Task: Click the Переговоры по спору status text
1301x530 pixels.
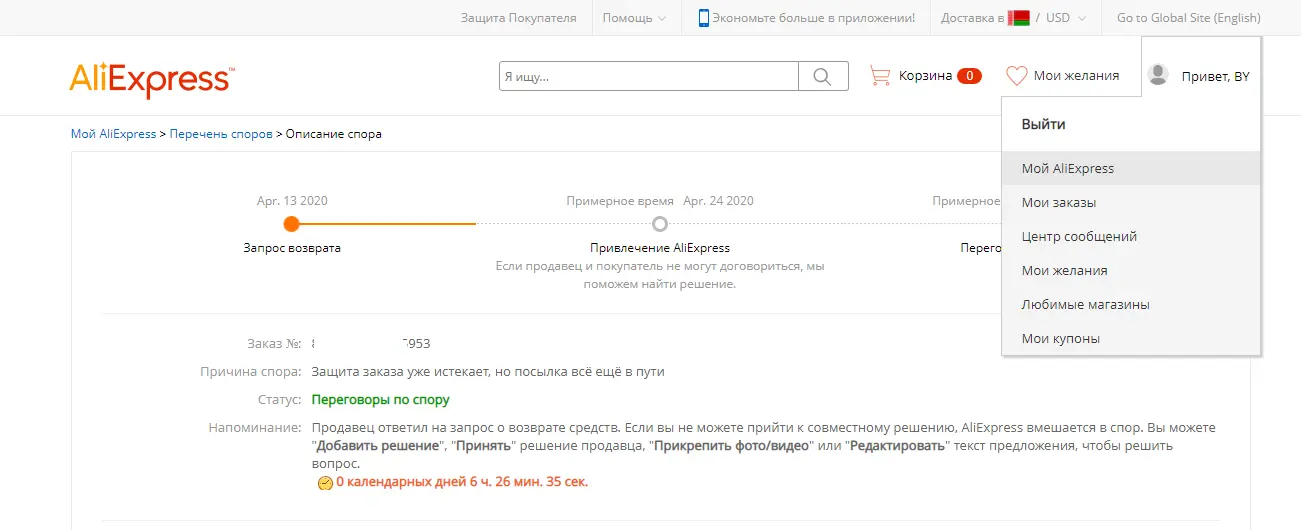Action: [x=380, y=400]
